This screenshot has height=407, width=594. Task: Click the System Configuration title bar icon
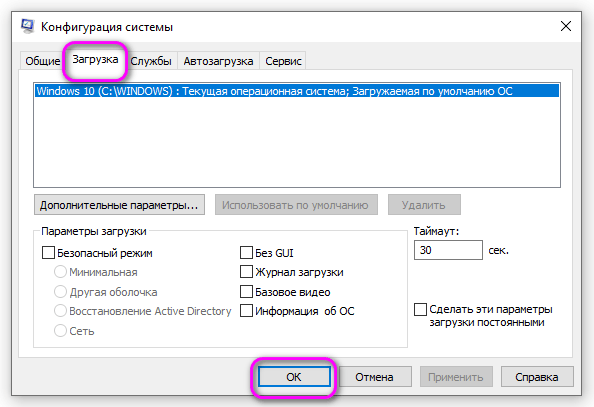(27, 26)
